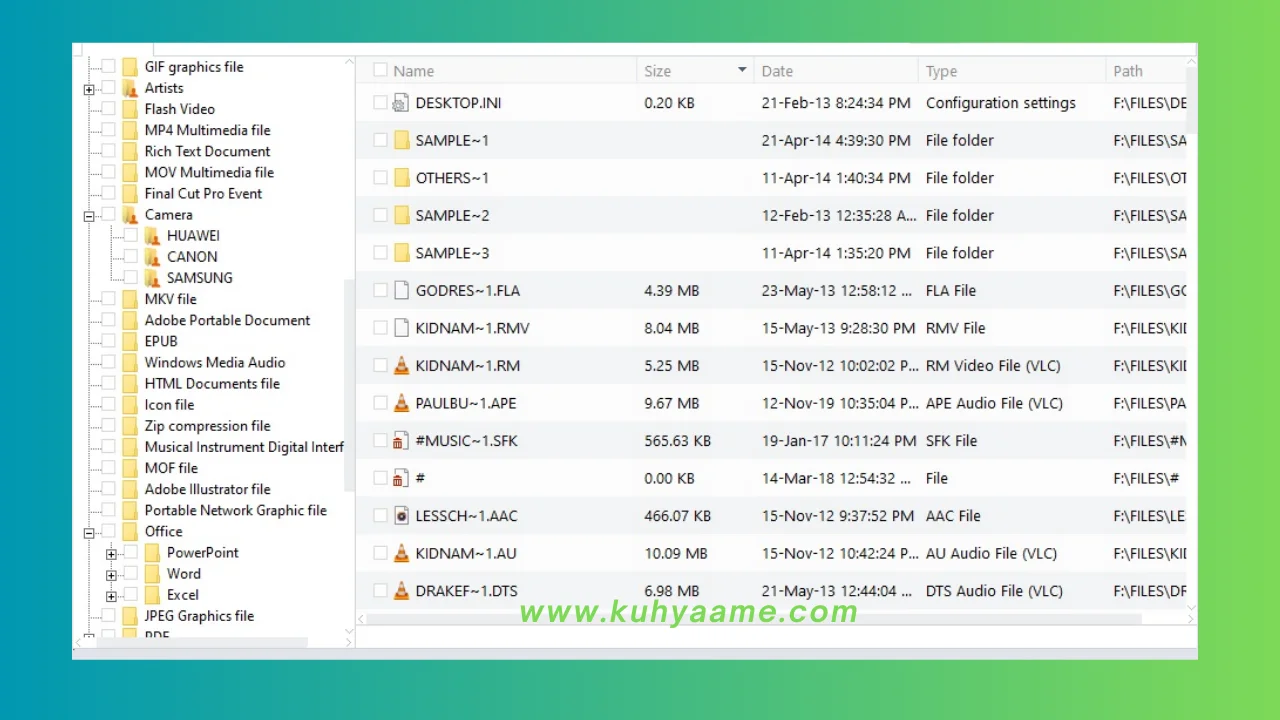Select the Flash Video tree item
1280x720 pixels.
179,109
